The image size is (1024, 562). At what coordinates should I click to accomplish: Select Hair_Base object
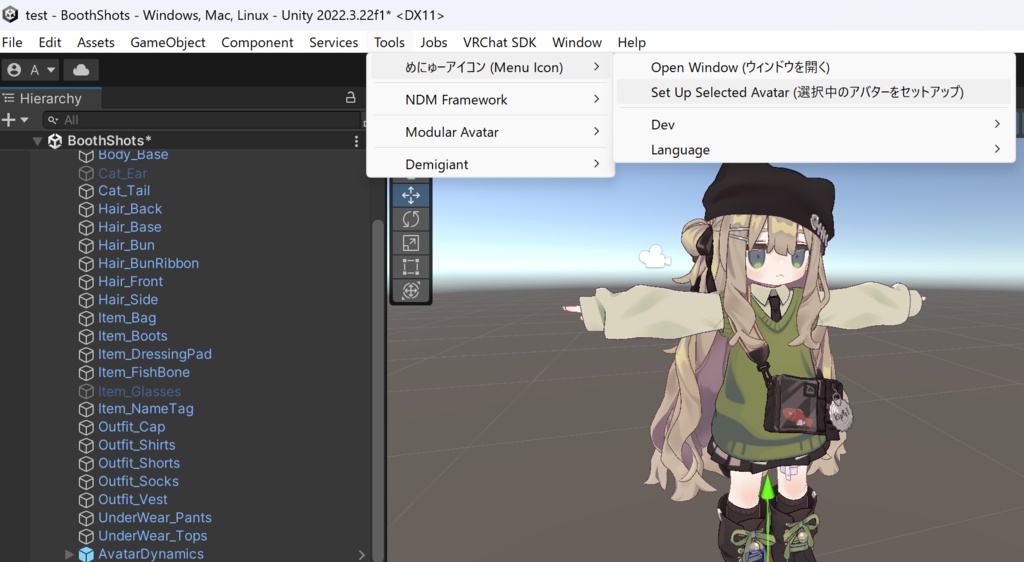130,227
